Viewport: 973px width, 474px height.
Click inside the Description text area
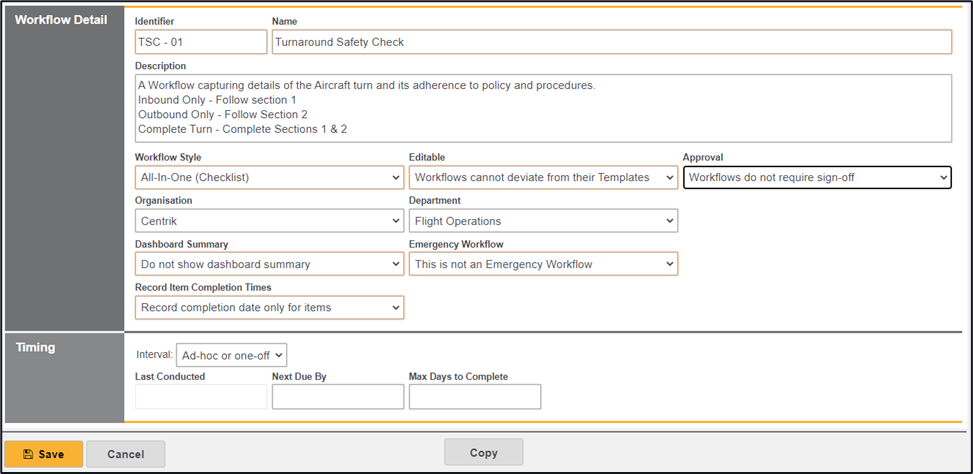point(543,108)
